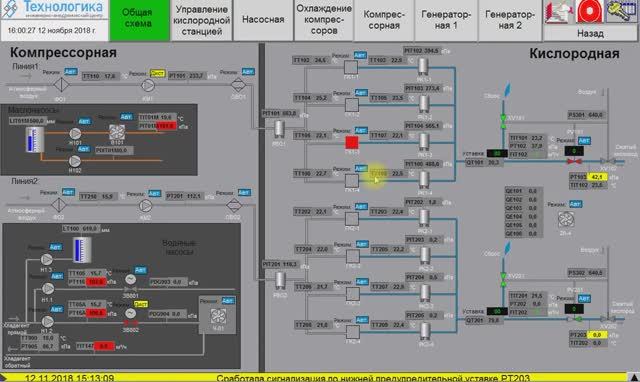This screenshot has height=382, width=640.
Task: Click the alarm bar left arrow
Action: click(3, 378)
